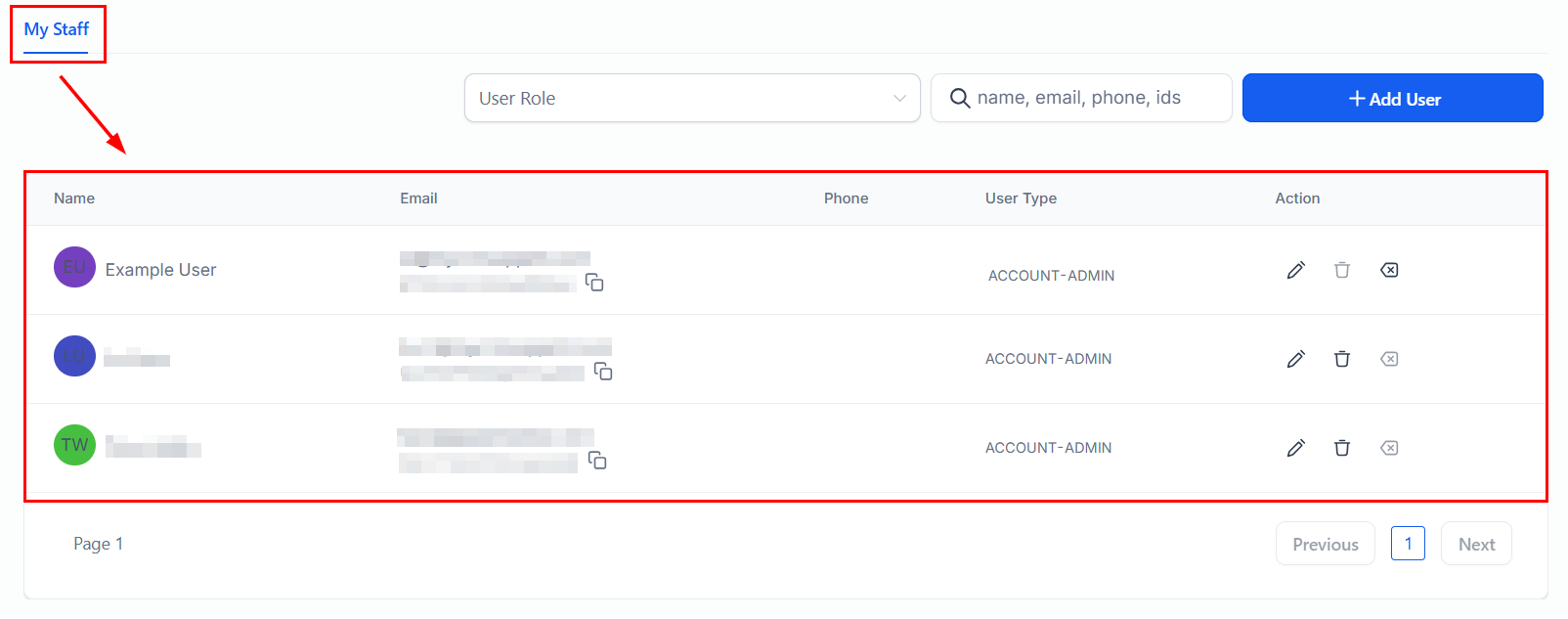The height and width of the screenshot is (619, 1568).
Task: Delete second row user with trash icon
Action: (x=1342, y=359)
